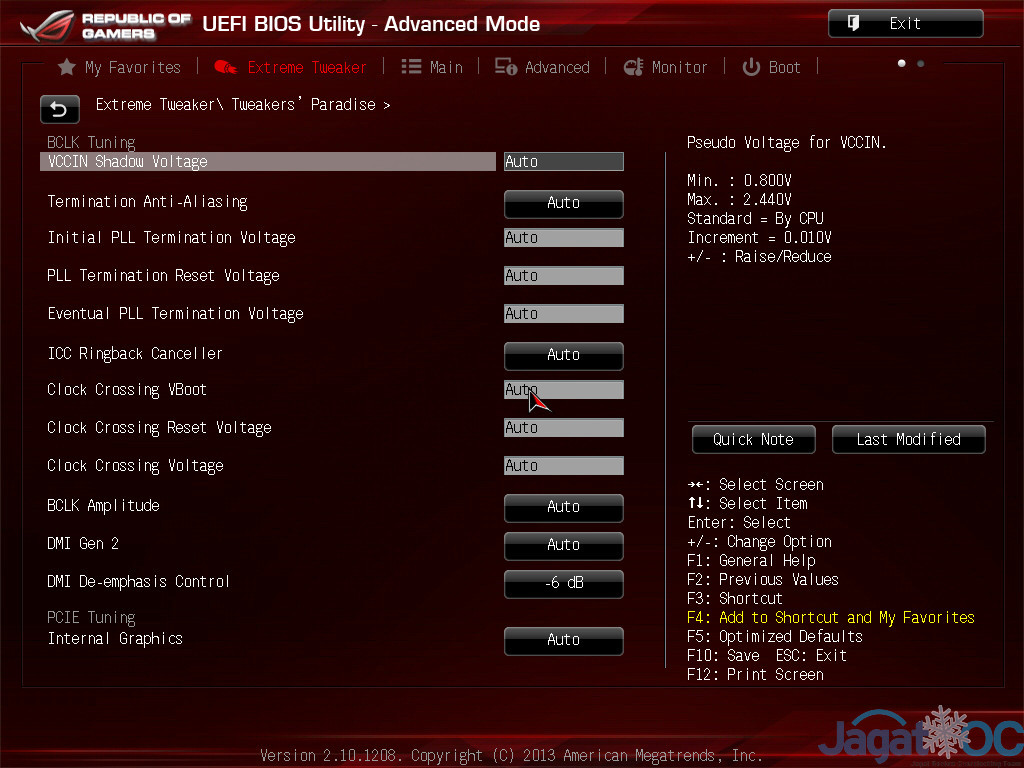1024x768 pixels.
Task: Click the Tweakers' Paradise breadcrumb path
Action: (x=243, y=104)
